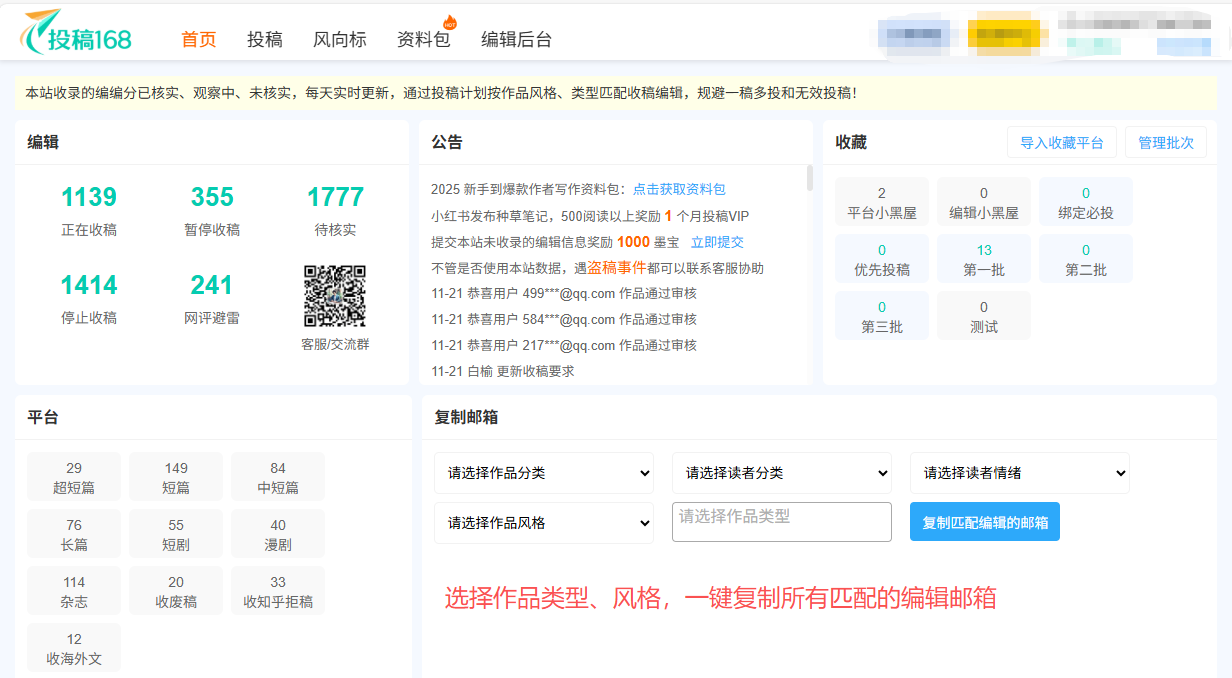This screenshot has width=1232, height=678.
Task: Select the 短剧 platform tile
Action: [176, 535]
